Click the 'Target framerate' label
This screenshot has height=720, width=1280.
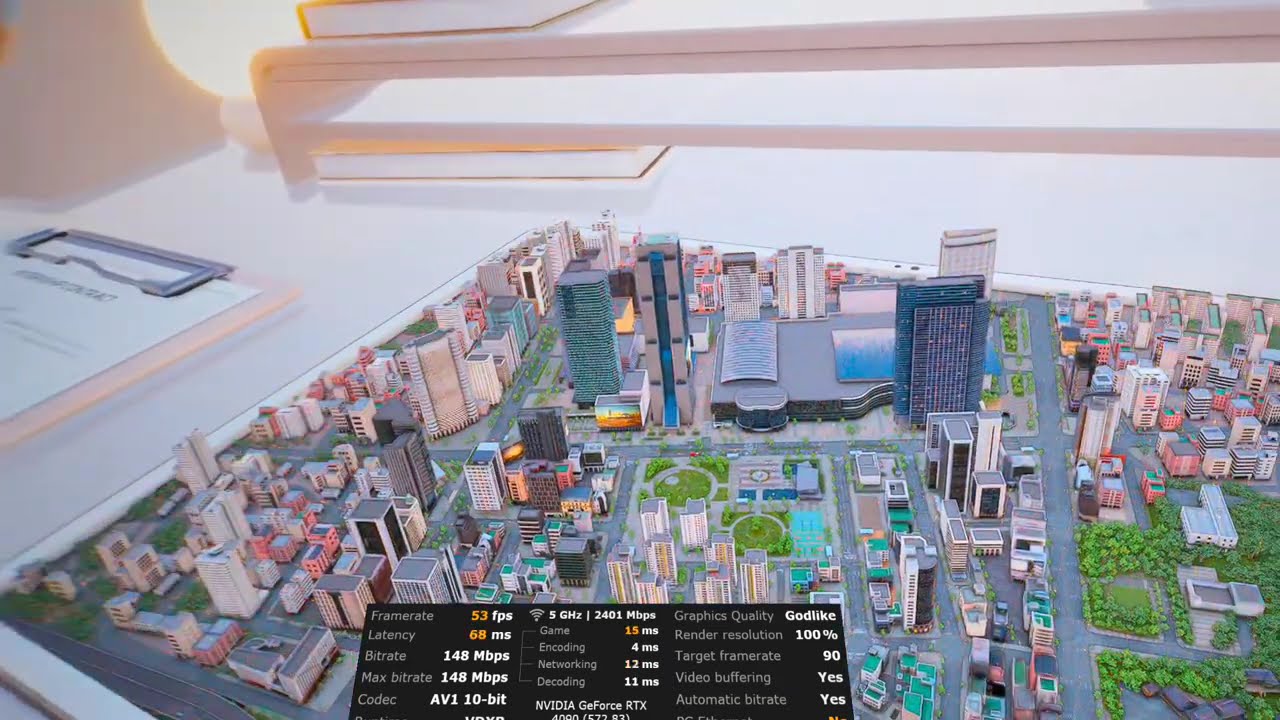728,656
